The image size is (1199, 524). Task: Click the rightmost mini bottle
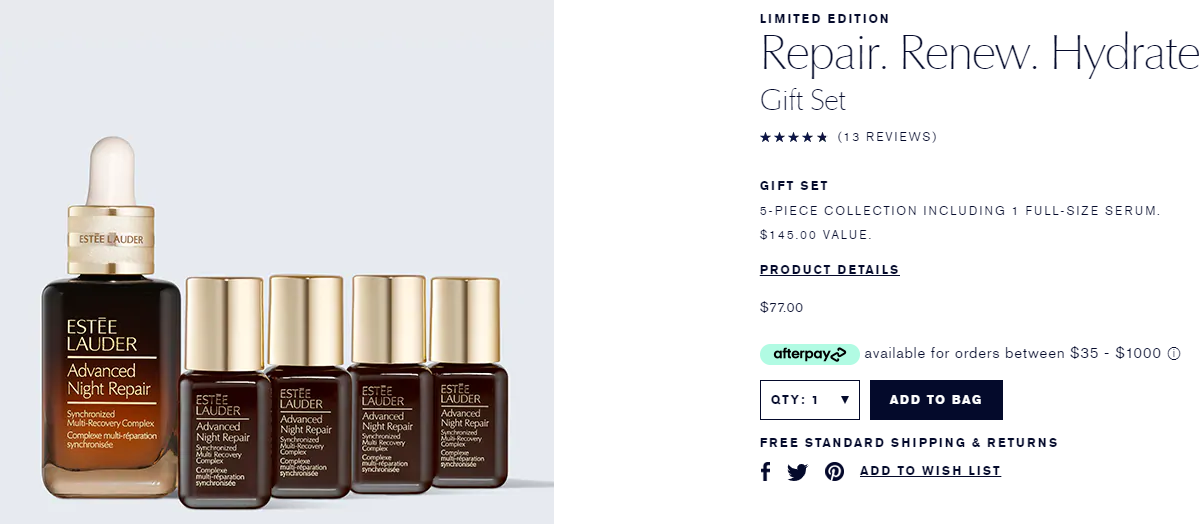pos(468,382)
